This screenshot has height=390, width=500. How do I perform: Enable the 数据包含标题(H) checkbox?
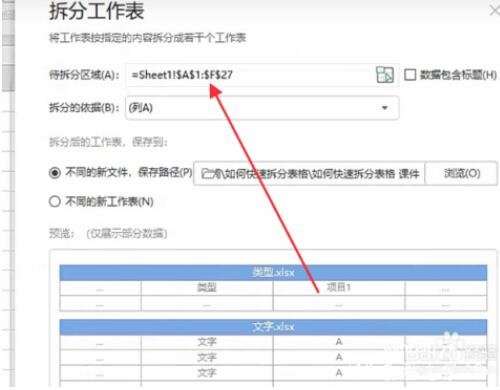click(x=410, y=75)
